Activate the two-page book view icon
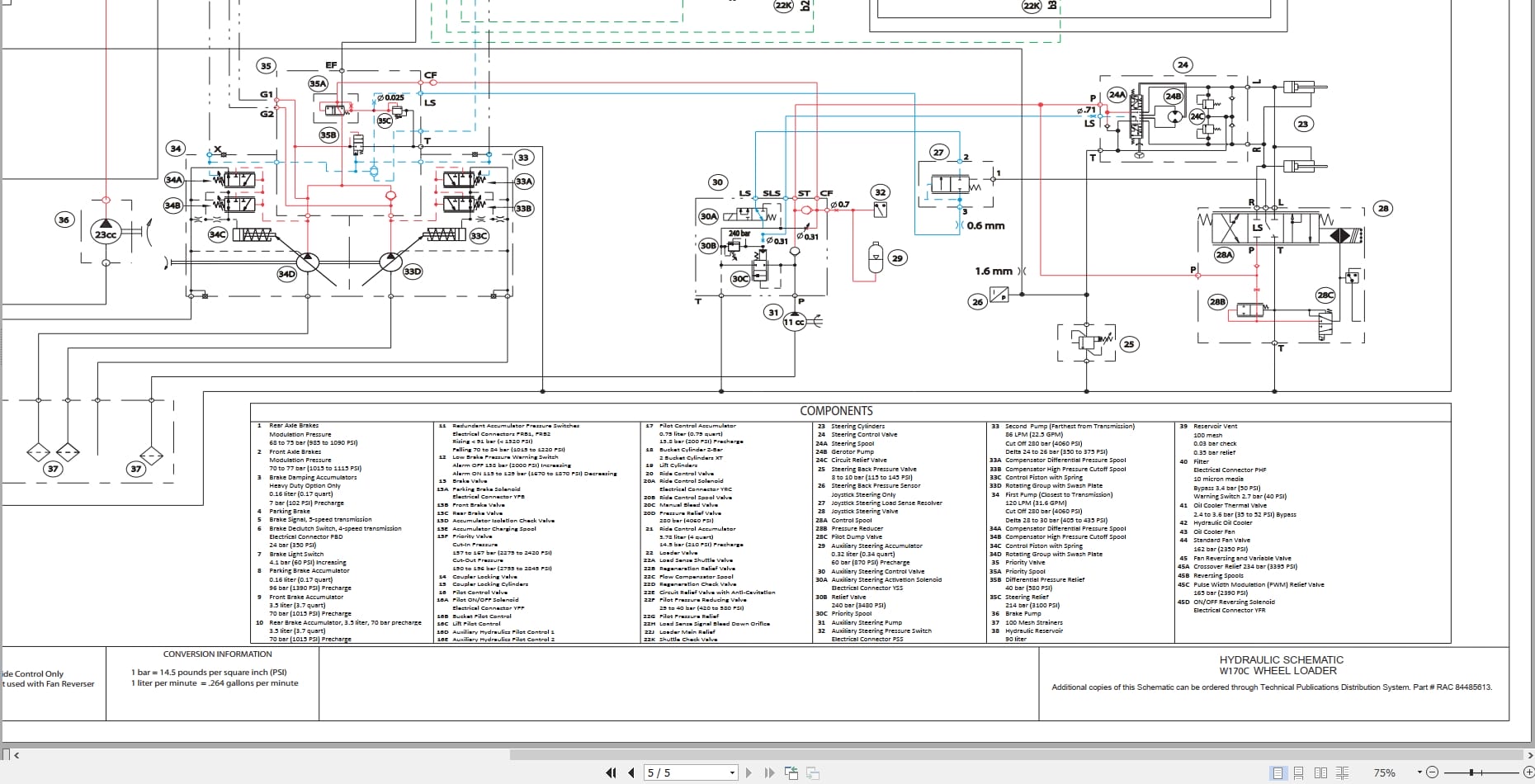 point(1321,772)
